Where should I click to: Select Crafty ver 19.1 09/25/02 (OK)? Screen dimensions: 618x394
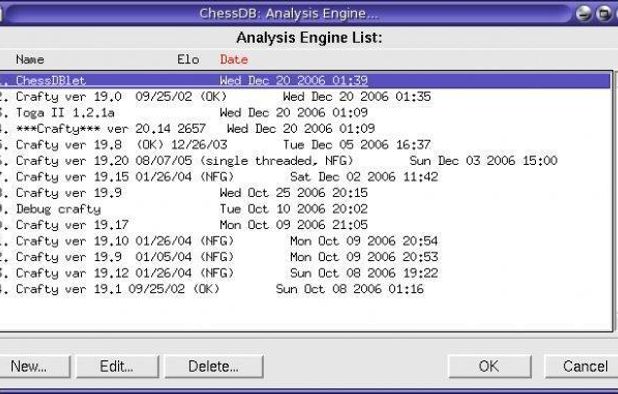coord(305,289)
